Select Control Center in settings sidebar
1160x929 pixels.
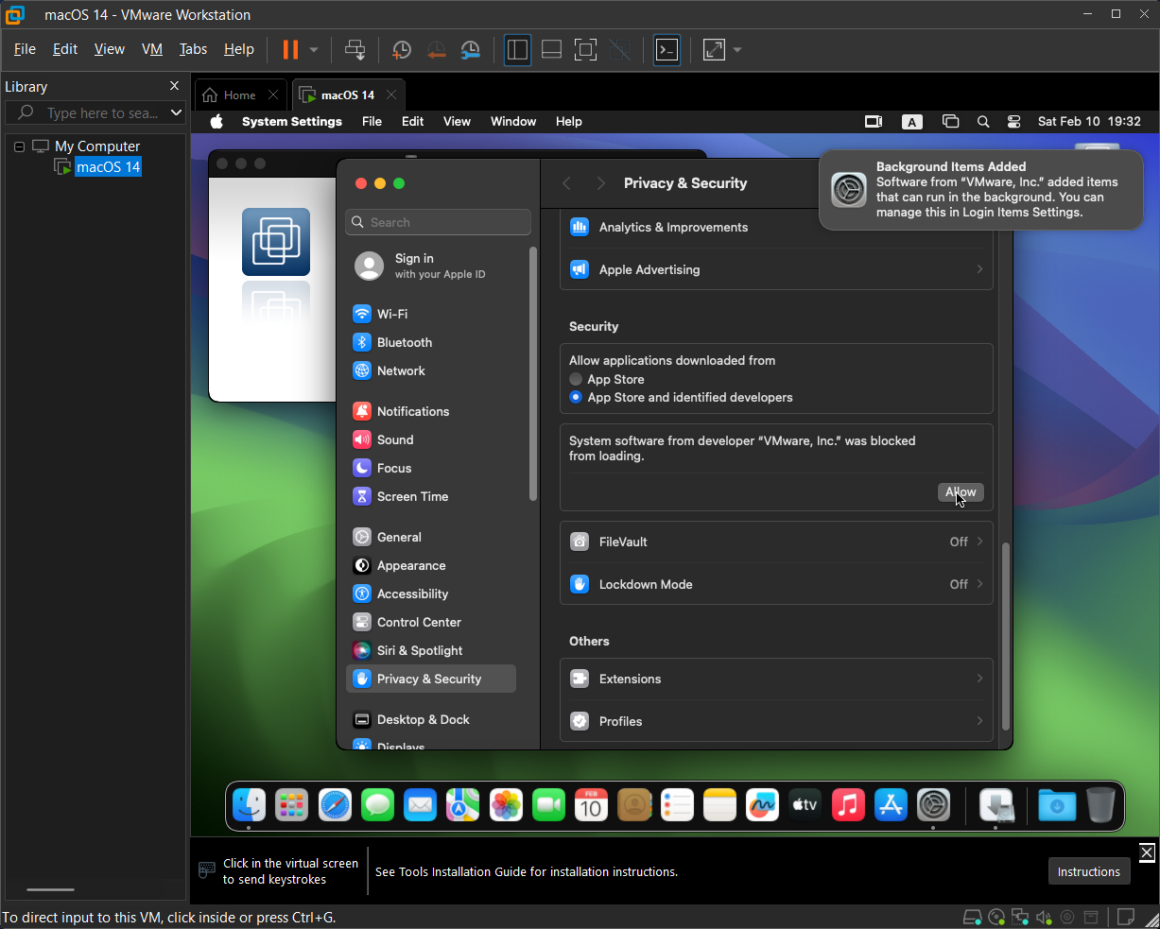(x=431, y=622)
